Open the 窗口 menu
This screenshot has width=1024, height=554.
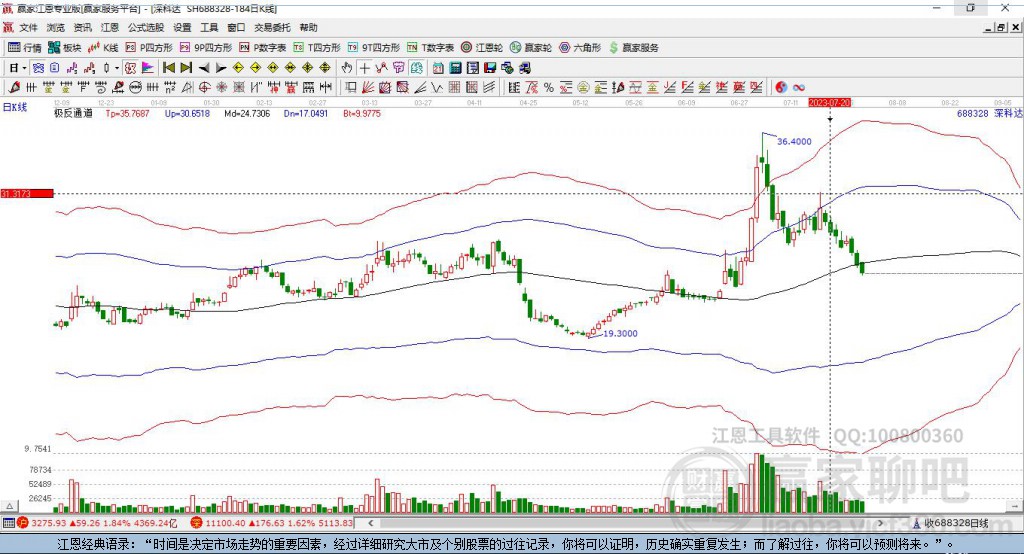click(236, 27)
